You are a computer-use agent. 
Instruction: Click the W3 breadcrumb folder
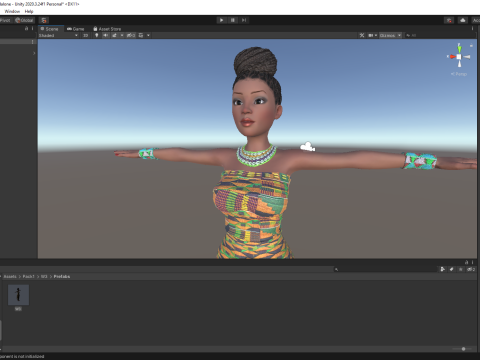coord(44,277)
